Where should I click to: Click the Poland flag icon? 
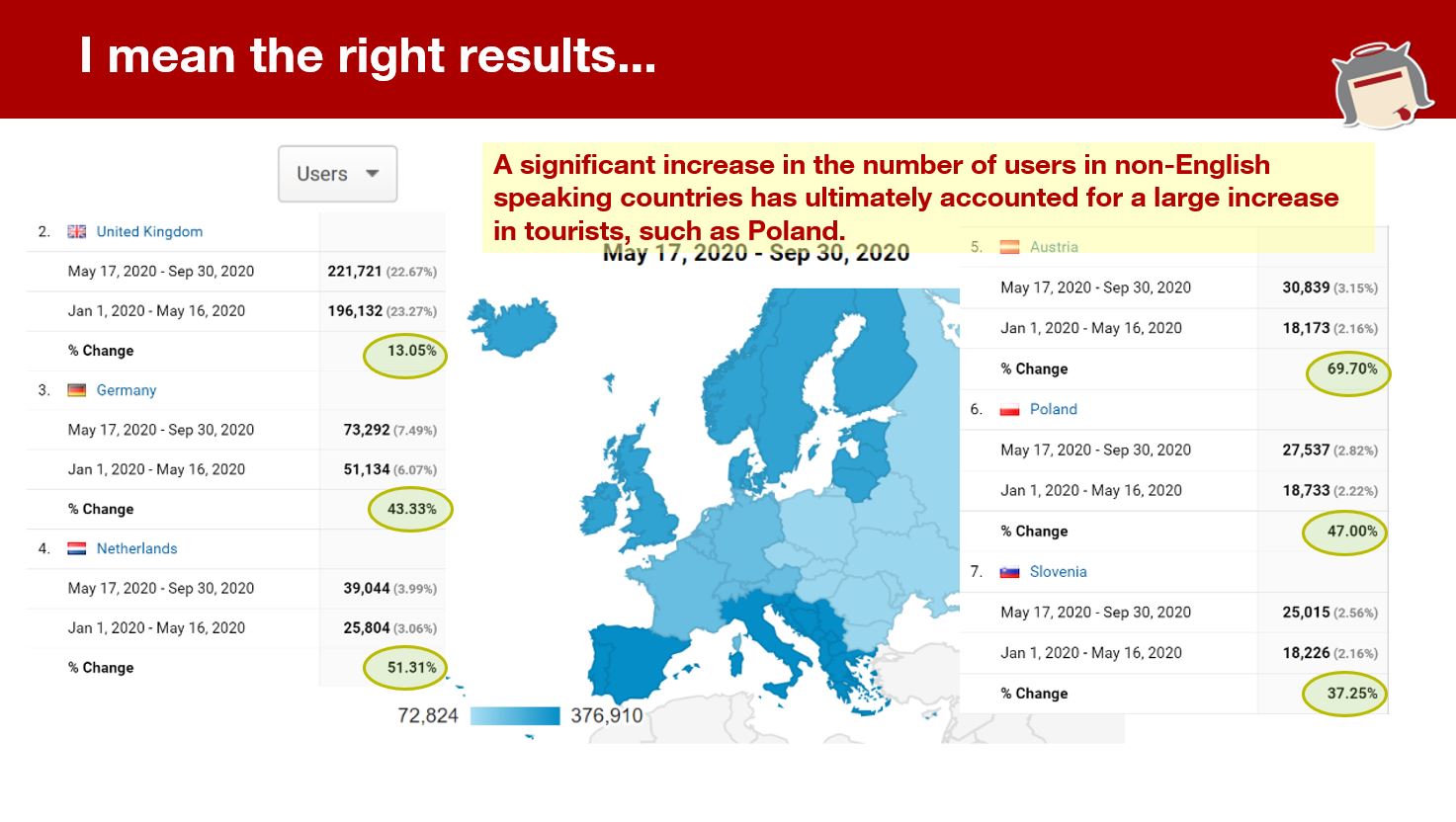[1009, 409]
